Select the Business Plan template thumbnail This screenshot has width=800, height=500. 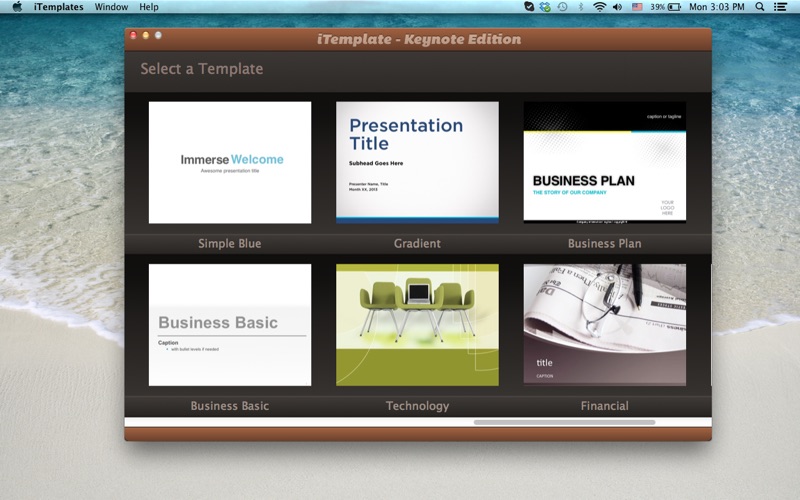pyautogui.click(x=605, y=162)
